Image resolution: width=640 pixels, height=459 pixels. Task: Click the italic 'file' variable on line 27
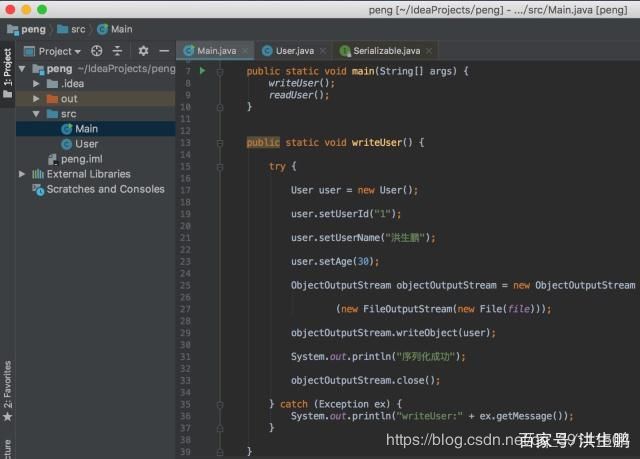[x=519, y=309]
